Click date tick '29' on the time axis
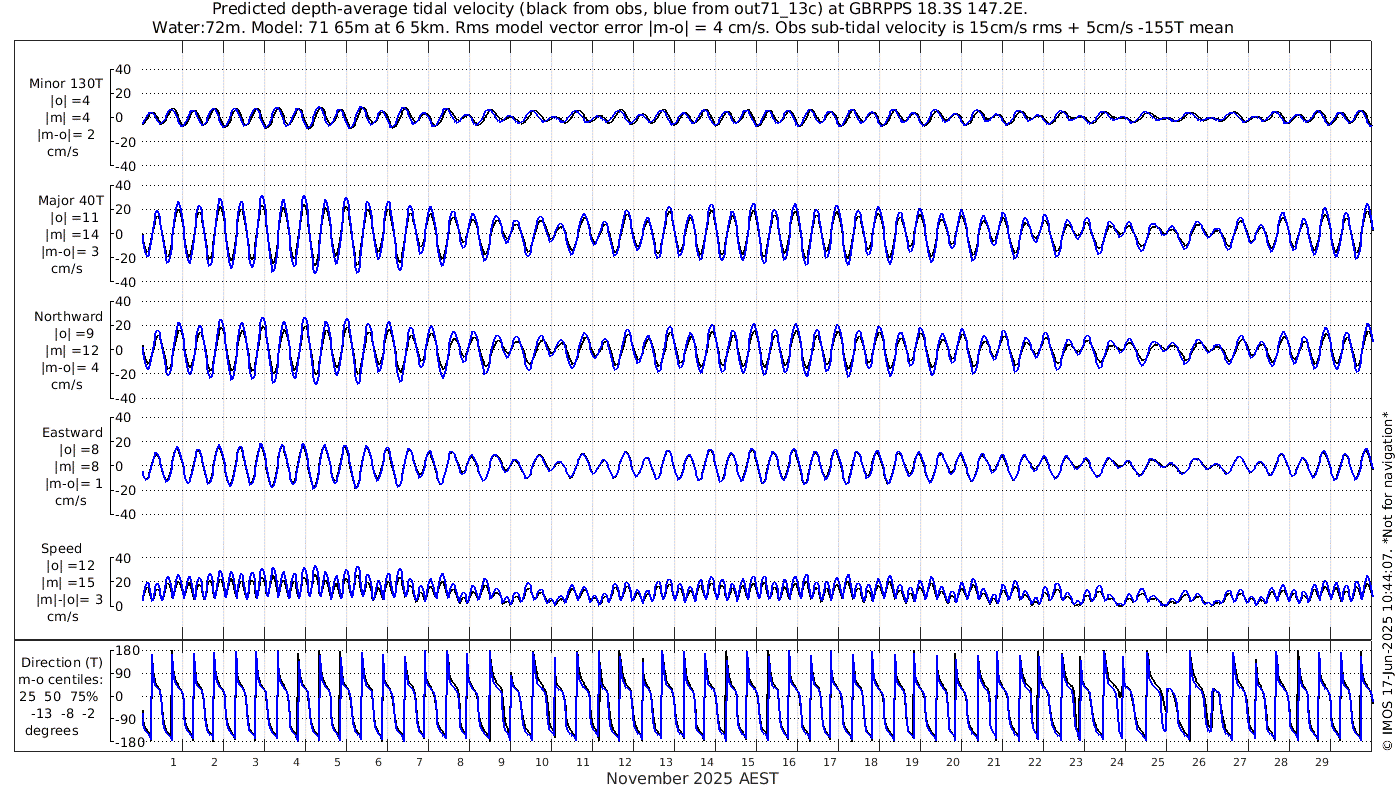This screenshot has height=800, width=1400. [x=1321, y=762]
